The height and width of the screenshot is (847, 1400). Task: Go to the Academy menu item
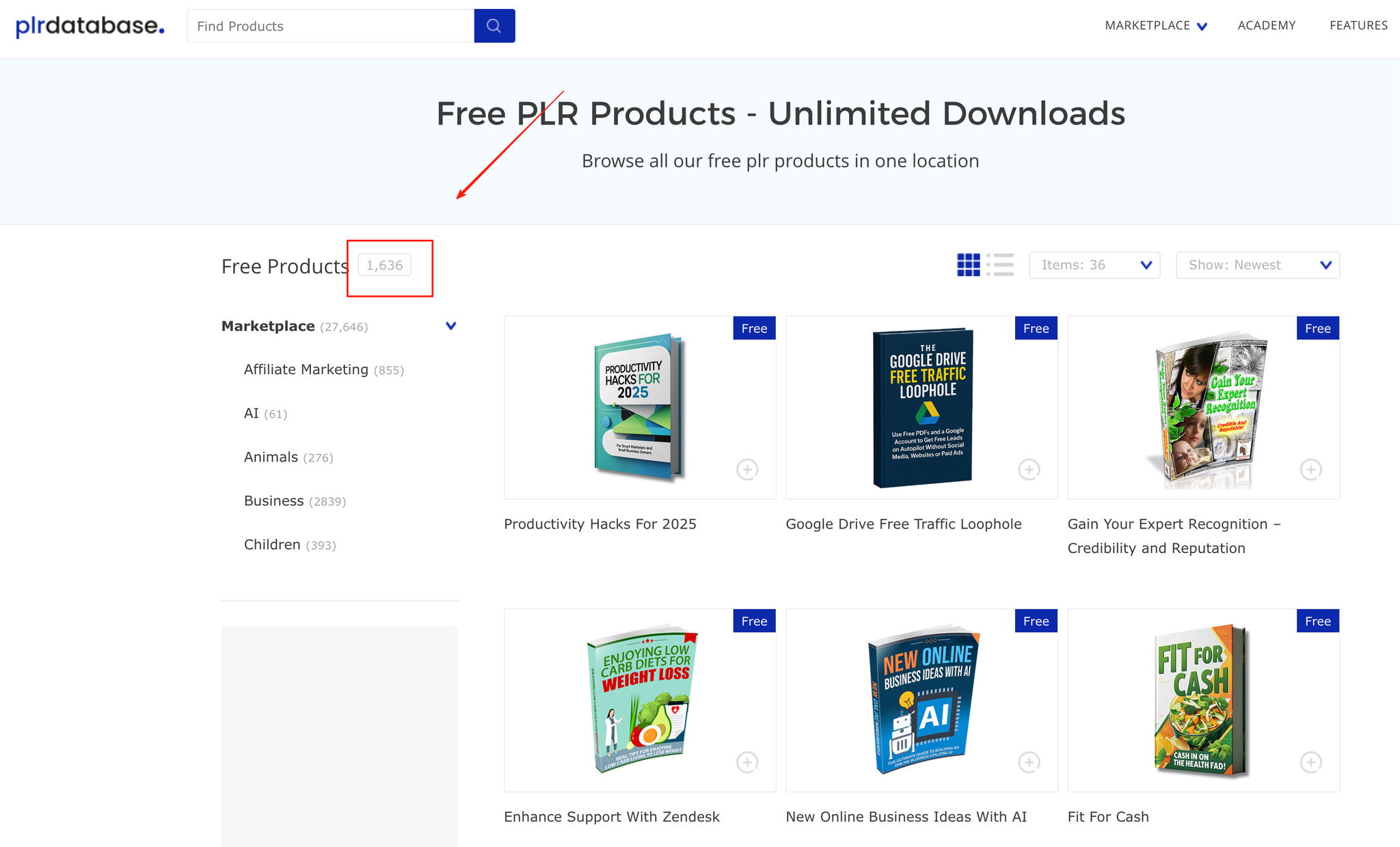(x=1266, y=26)
